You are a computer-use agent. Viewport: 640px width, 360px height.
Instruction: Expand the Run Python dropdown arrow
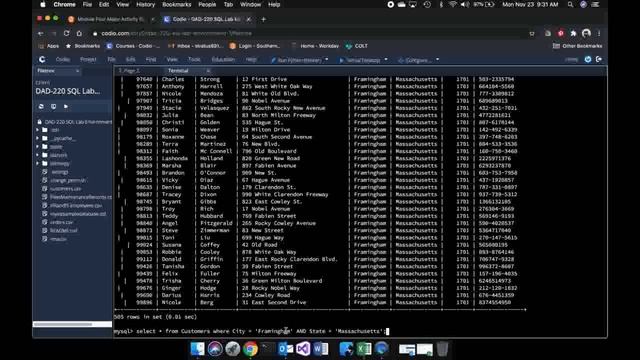click(327, 60)
